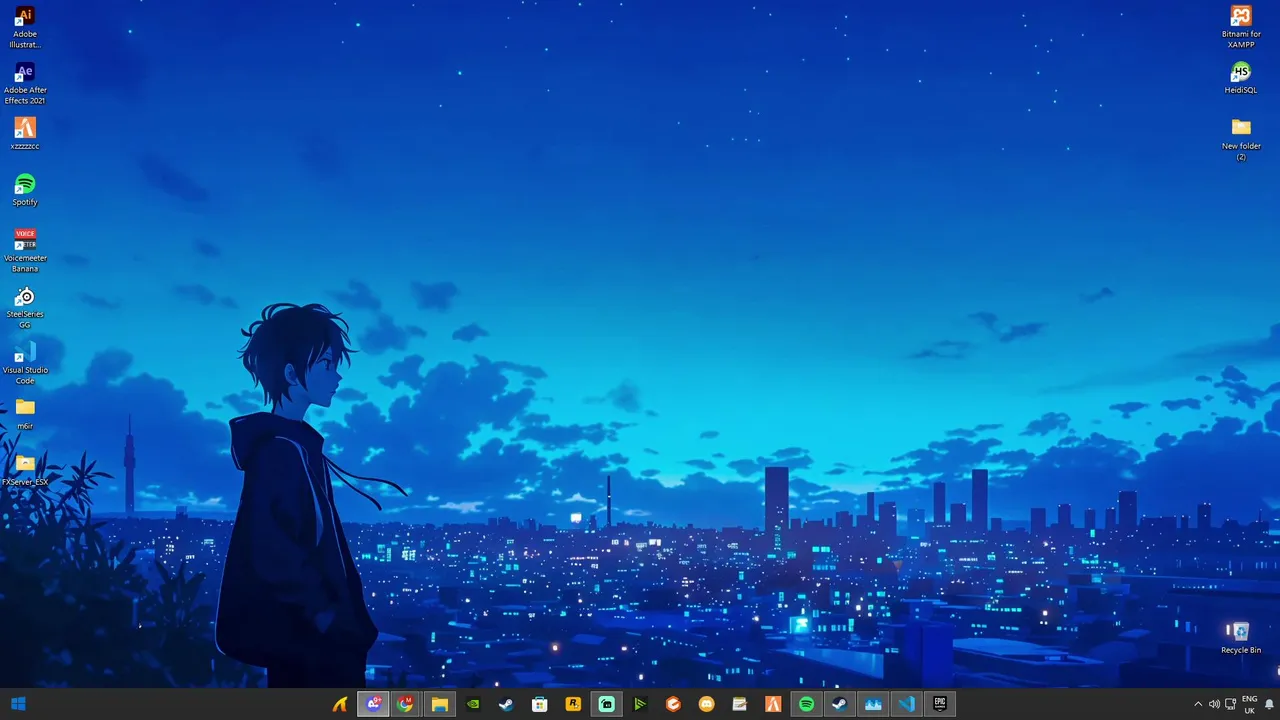
Task: Open the volume control in system tray
Action: (x=1214, y=704)
